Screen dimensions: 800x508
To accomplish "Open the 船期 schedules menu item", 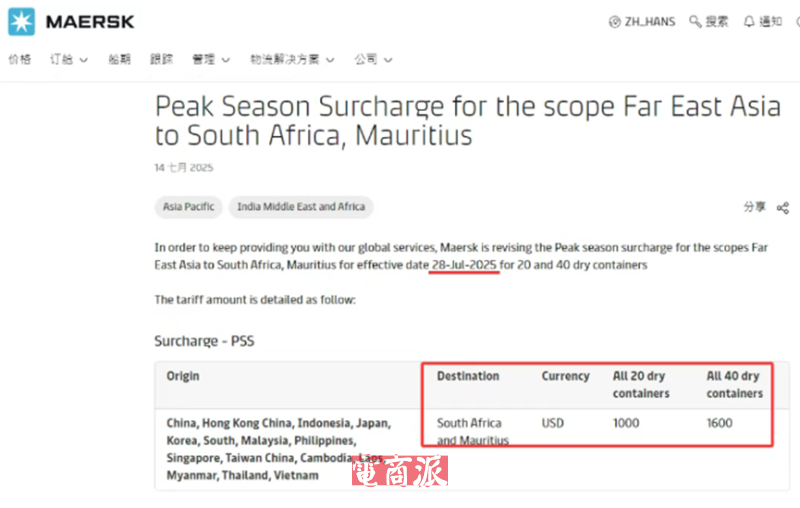I will pyautogui.click(x=119, y=59).
